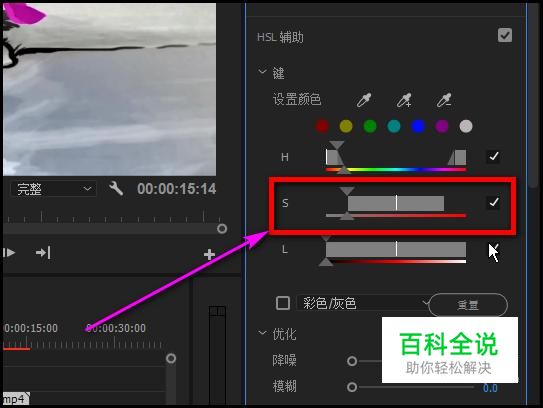Click the top handle of the H slider
Image resolution: width=543 pixels, height=408 pixels.
tap(337, 145)
